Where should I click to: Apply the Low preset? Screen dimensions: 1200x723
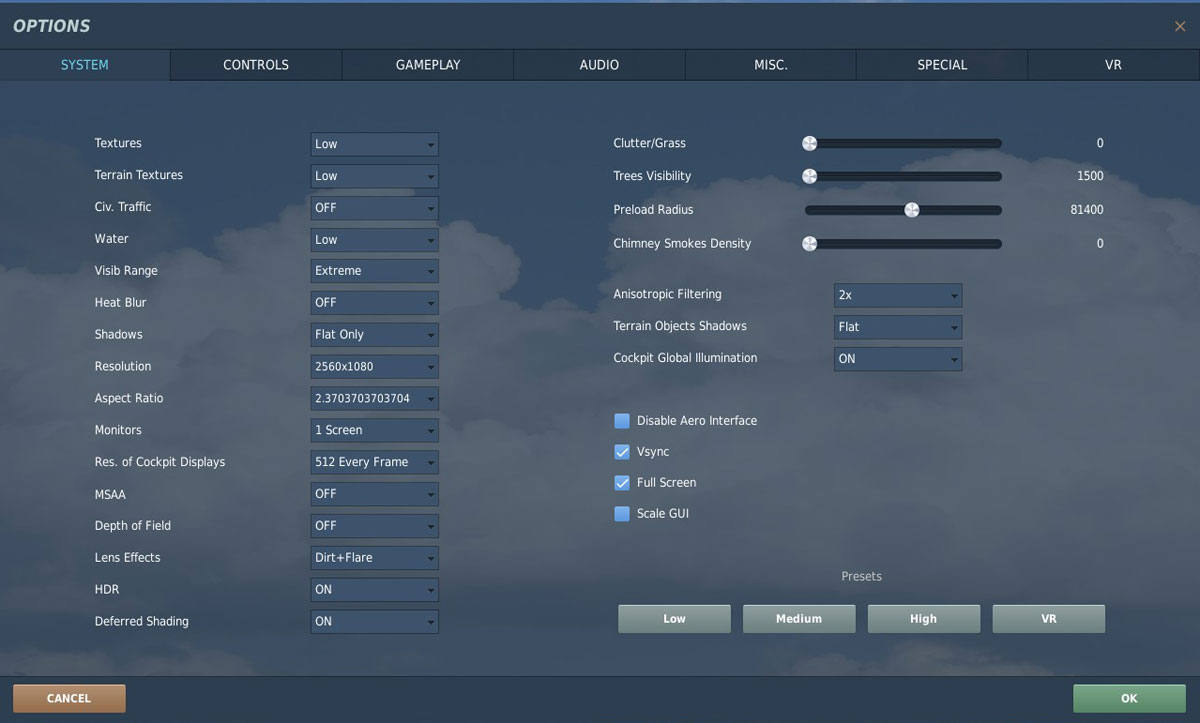[x=674, y=619]
